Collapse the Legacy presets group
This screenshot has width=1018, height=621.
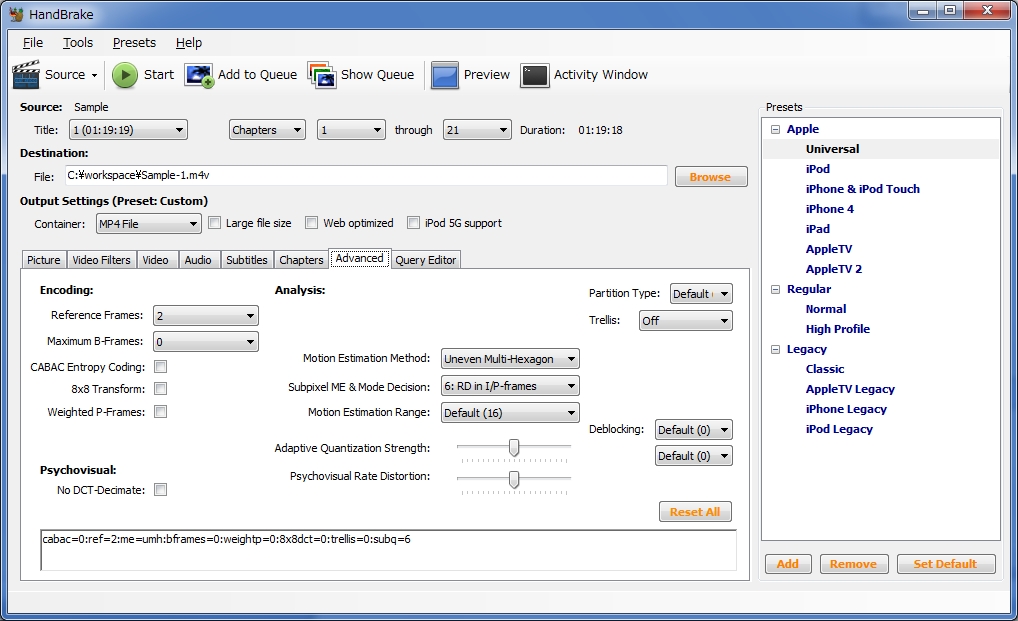775,349
